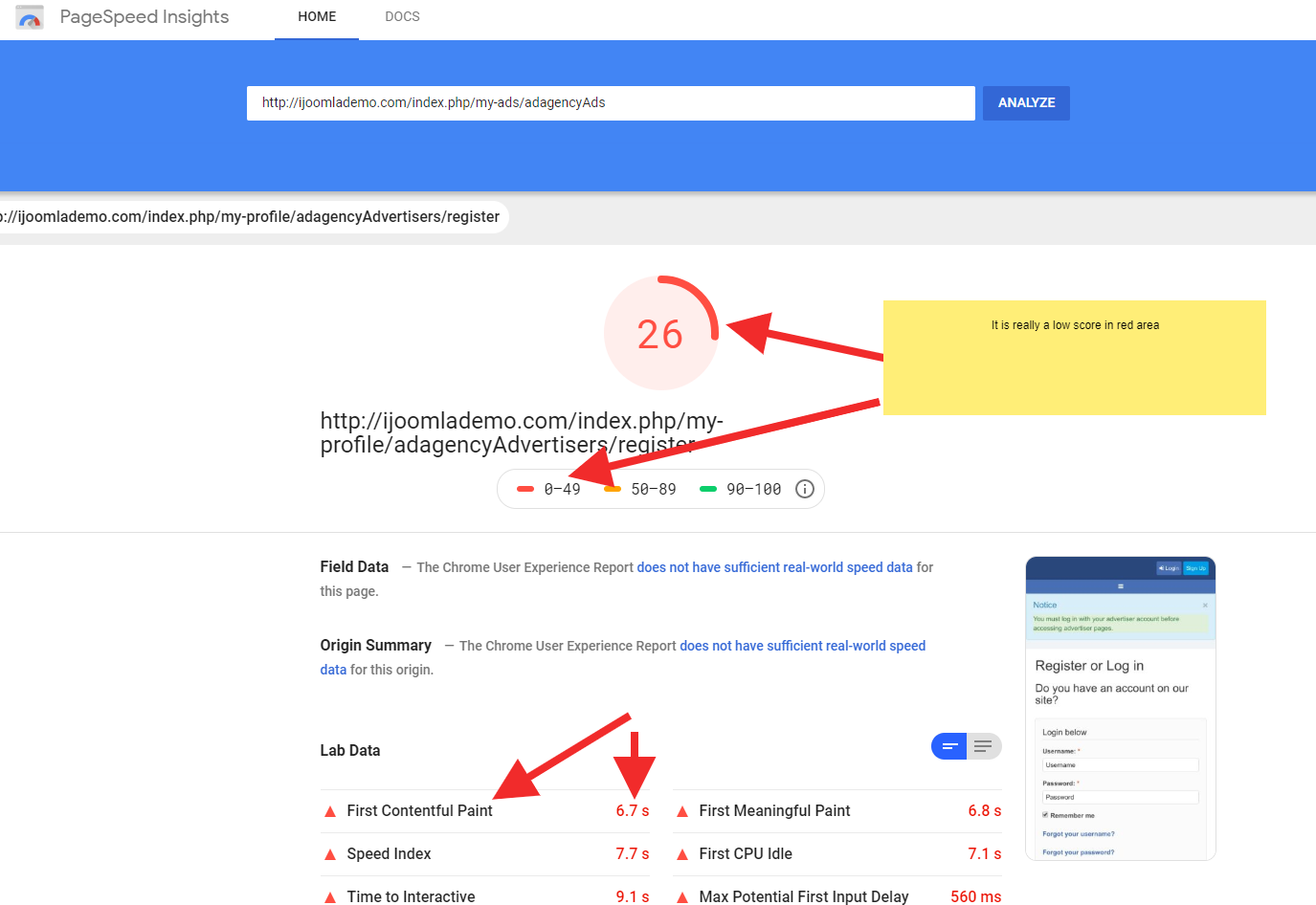
Task: Click the 7.7 s Speed Index value
Action: (x=633, y=854)
